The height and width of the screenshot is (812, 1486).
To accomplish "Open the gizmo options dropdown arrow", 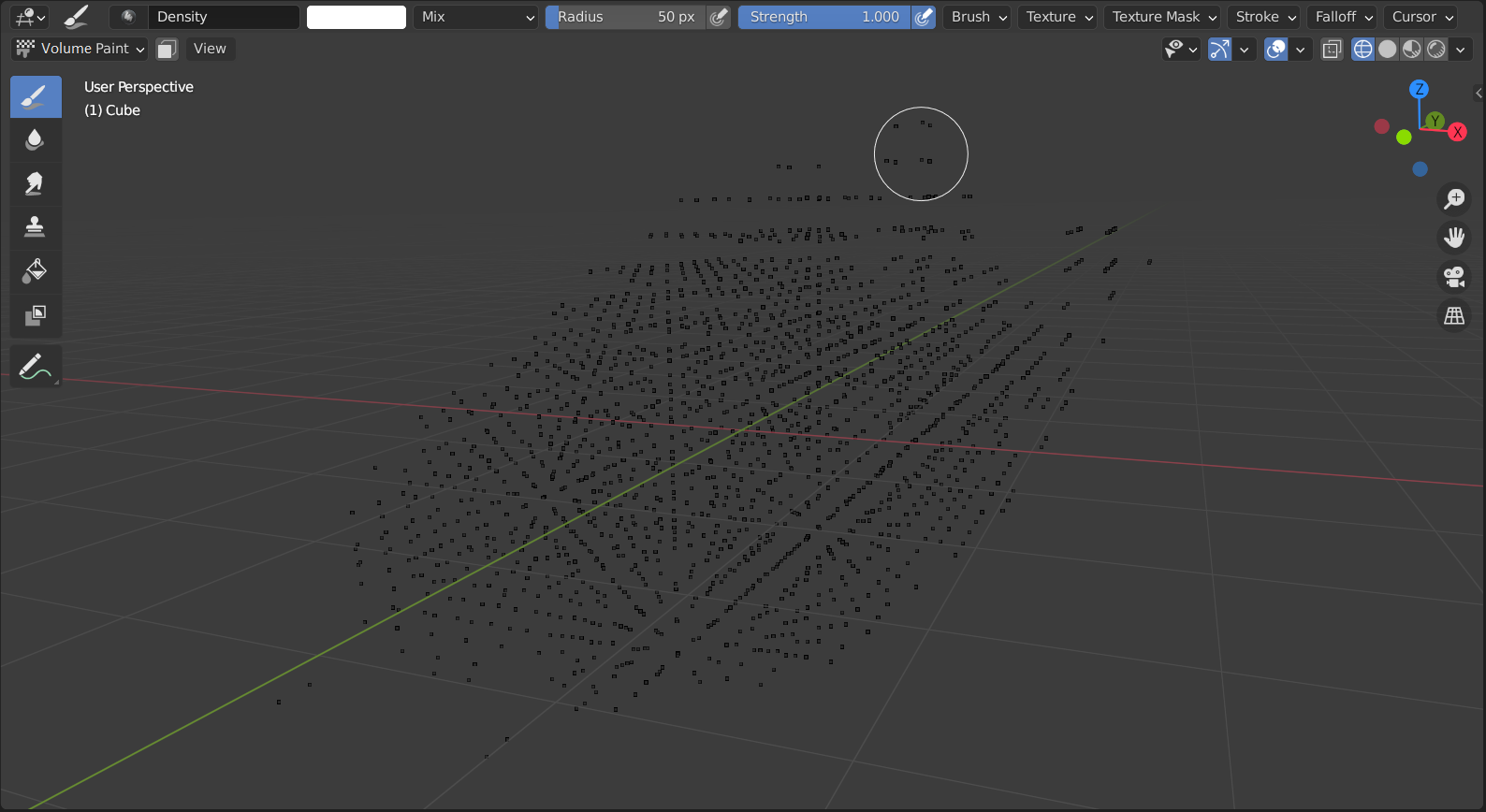I will pos(1244,49).
